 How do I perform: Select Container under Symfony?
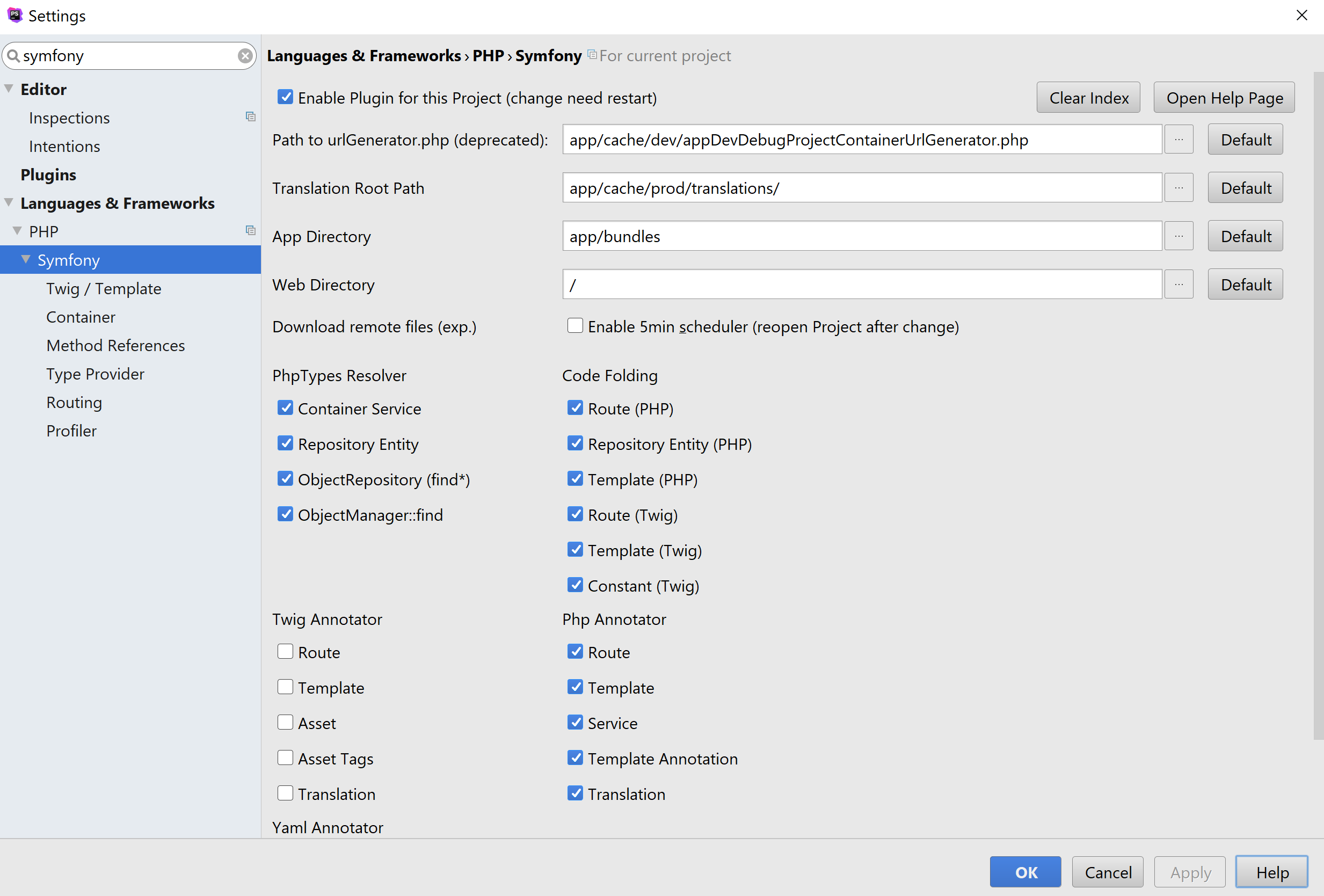point(81,317)
